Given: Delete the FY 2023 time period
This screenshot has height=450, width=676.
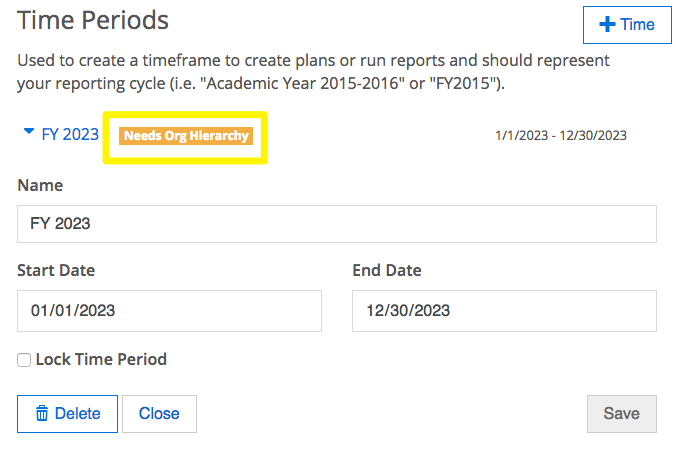Looking at the screenshot, I should click(67, 414).
